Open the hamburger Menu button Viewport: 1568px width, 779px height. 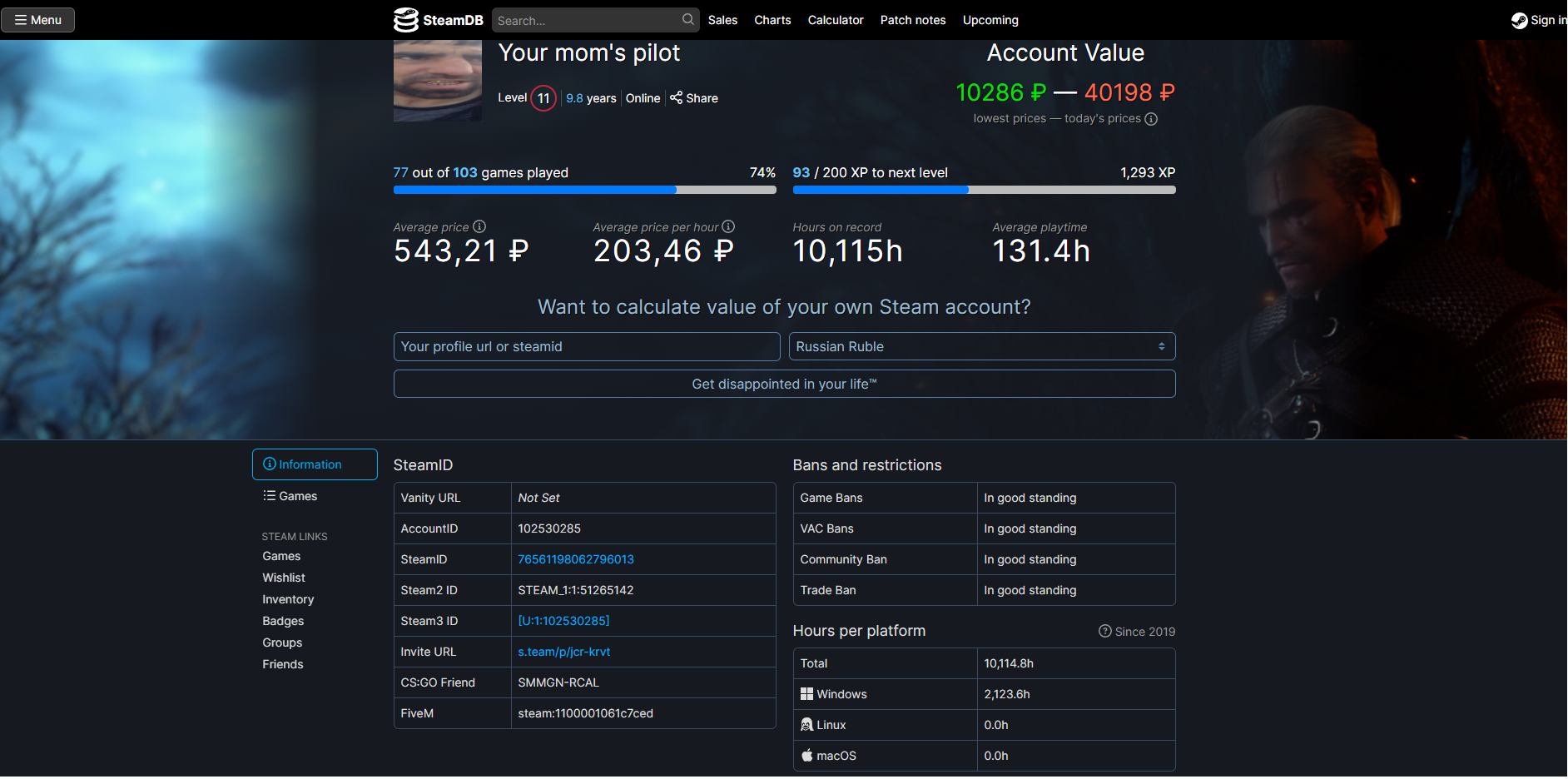pyautogui.click(x=38, y=20)
